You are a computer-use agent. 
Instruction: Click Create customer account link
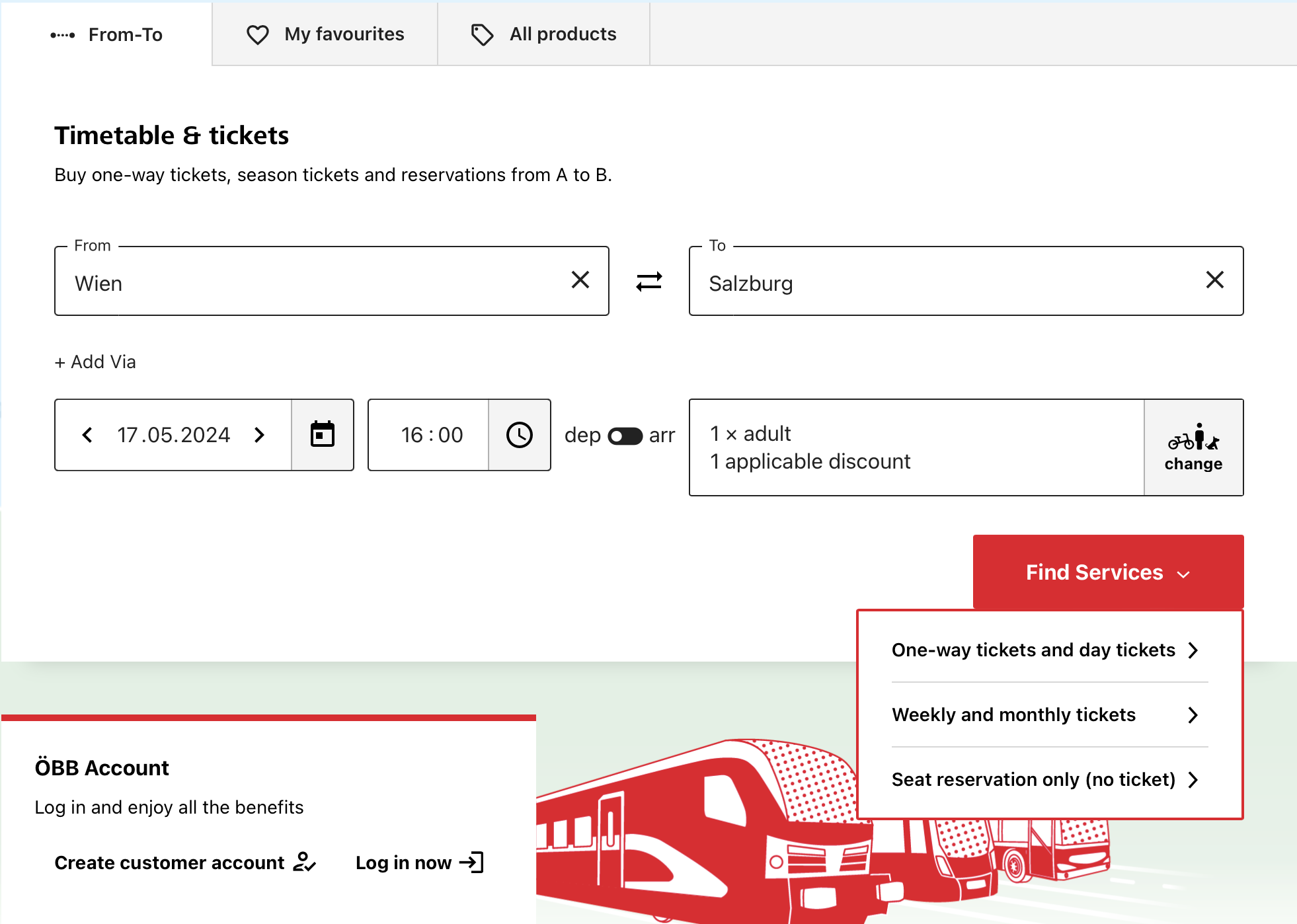click(185, 863)
